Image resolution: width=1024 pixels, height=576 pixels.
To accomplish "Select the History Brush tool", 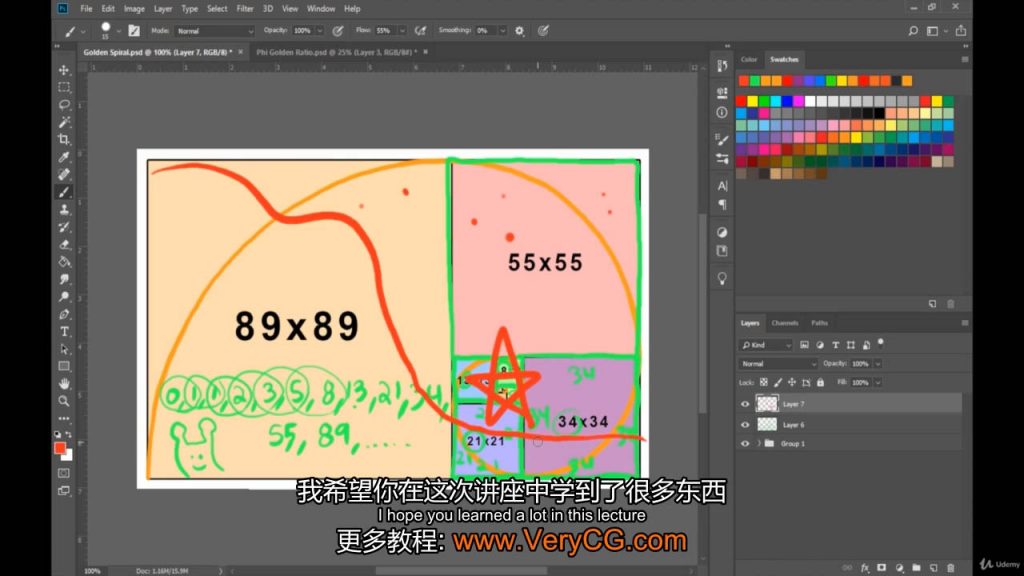I will point(64,227).
